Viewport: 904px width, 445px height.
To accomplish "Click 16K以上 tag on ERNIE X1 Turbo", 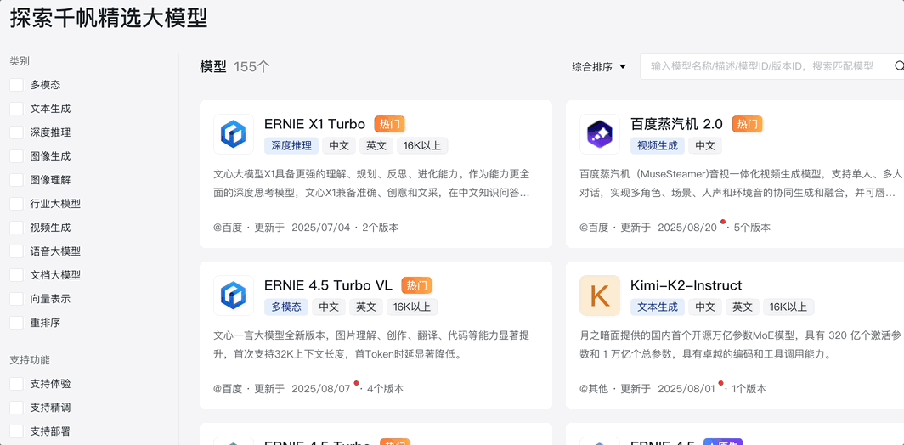I will click(423, 146).
